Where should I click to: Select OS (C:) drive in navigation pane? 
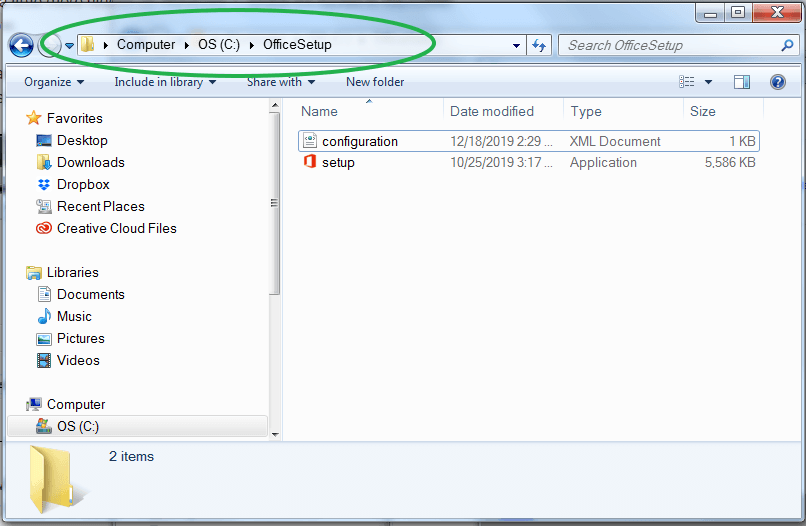click(78, 426)
